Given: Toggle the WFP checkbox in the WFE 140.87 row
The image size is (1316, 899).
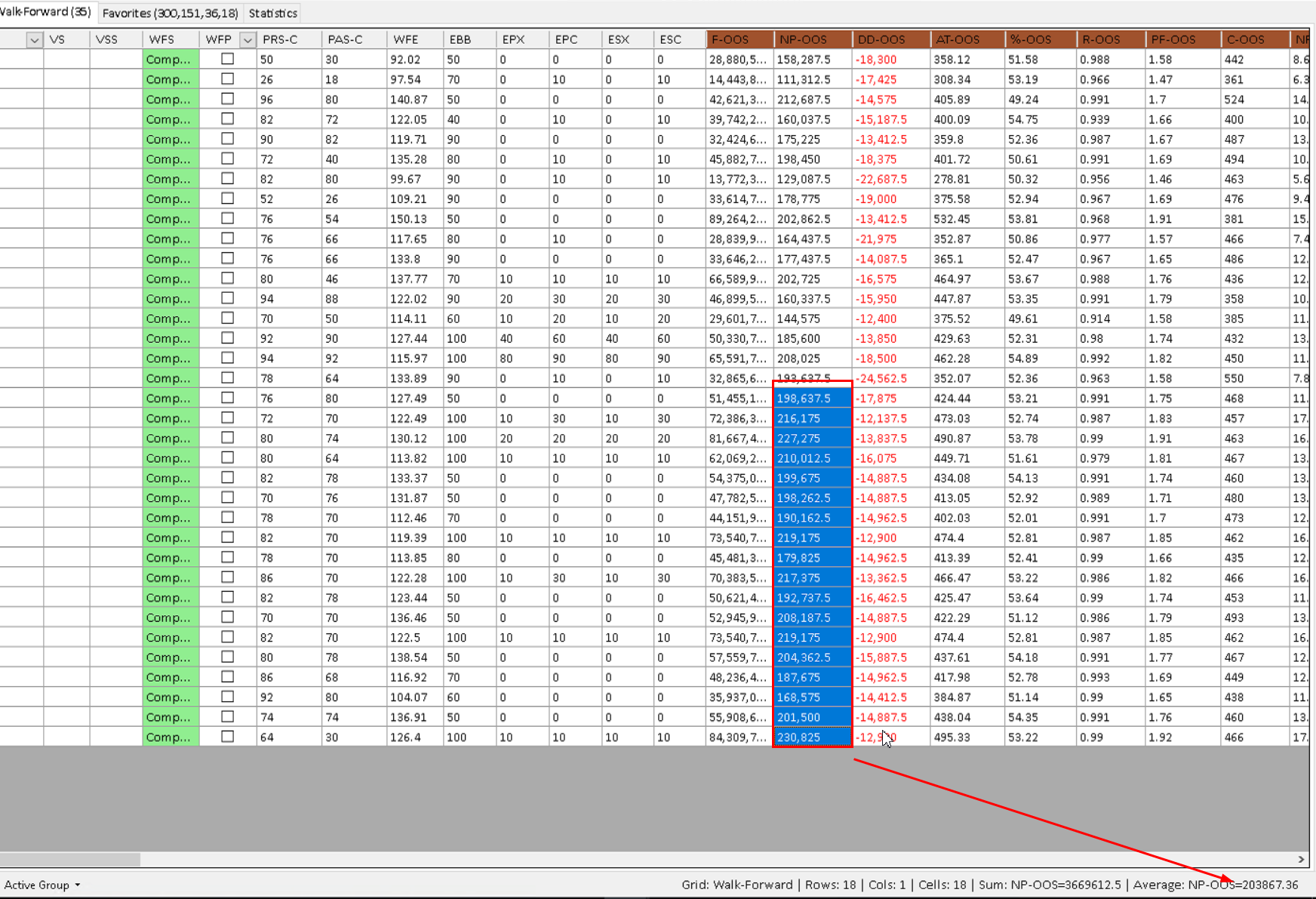Looking at the screenshot, I should click(227, 99).
